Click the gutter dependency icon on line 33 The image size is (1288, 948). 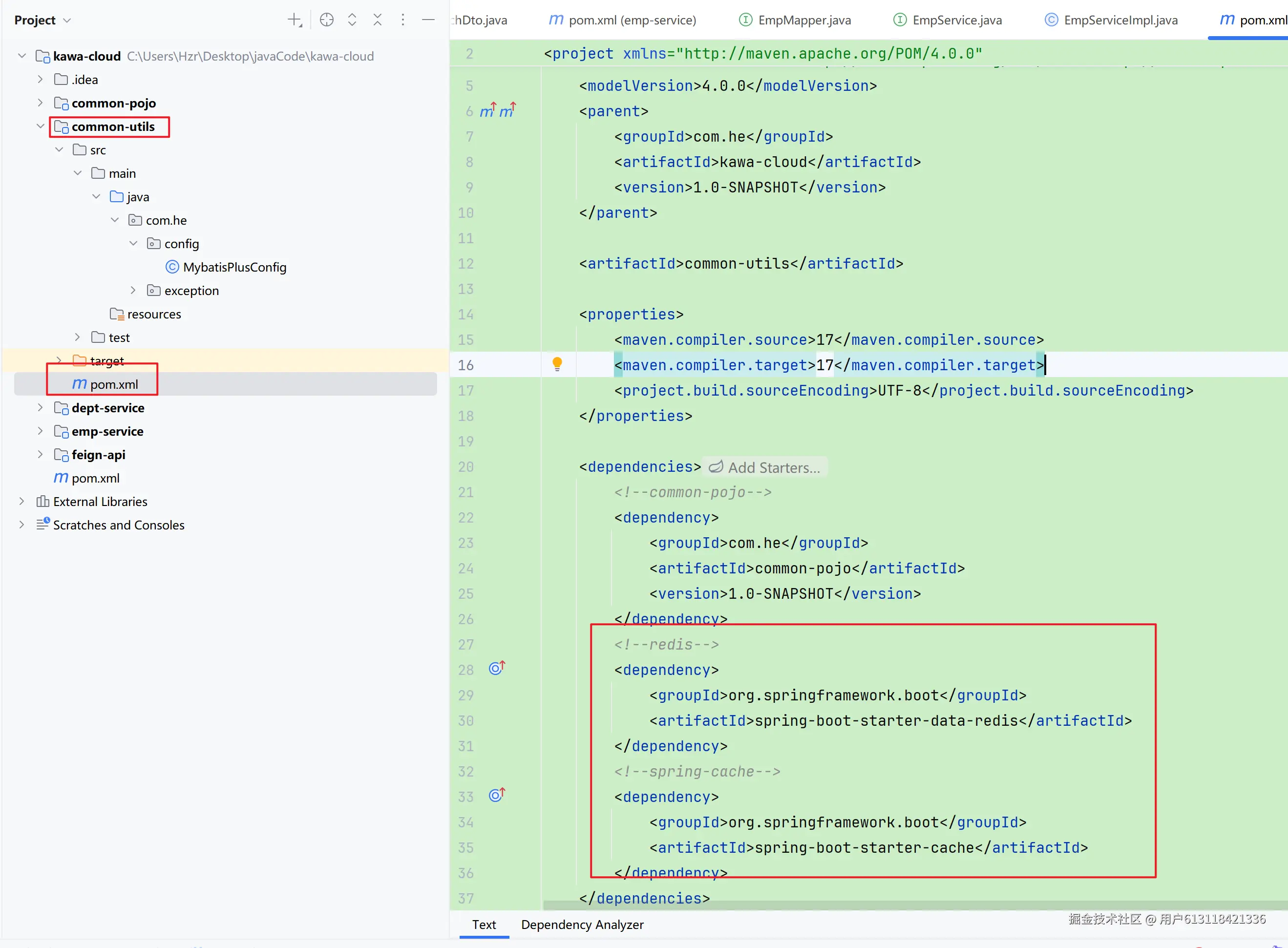coord(496,795)
